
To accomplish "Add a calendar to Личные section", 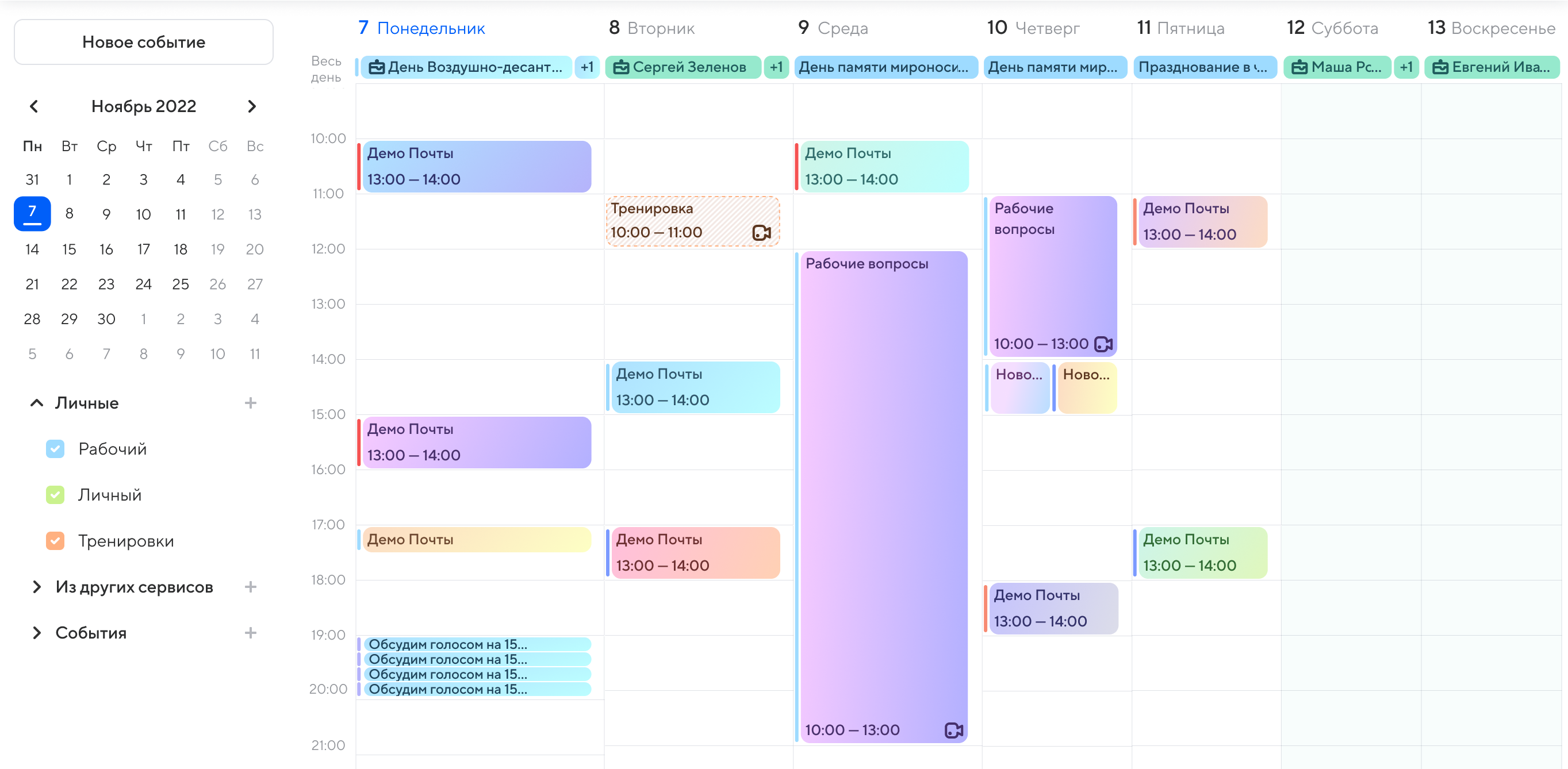I will pos(250,403).
